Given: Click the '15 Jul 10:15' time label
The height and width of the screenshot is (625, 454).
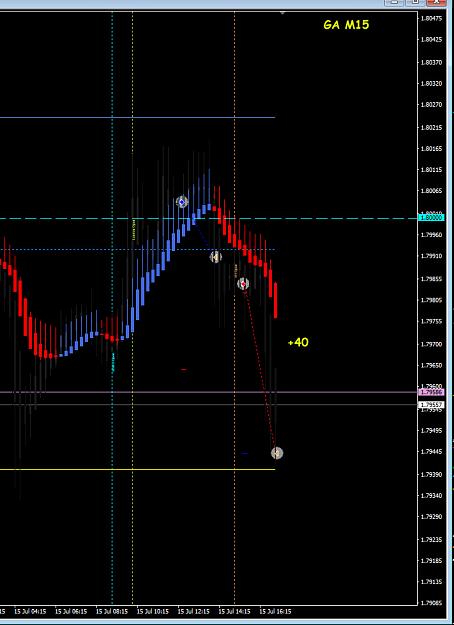Looking at the screenshot, I should pos(153,611).
